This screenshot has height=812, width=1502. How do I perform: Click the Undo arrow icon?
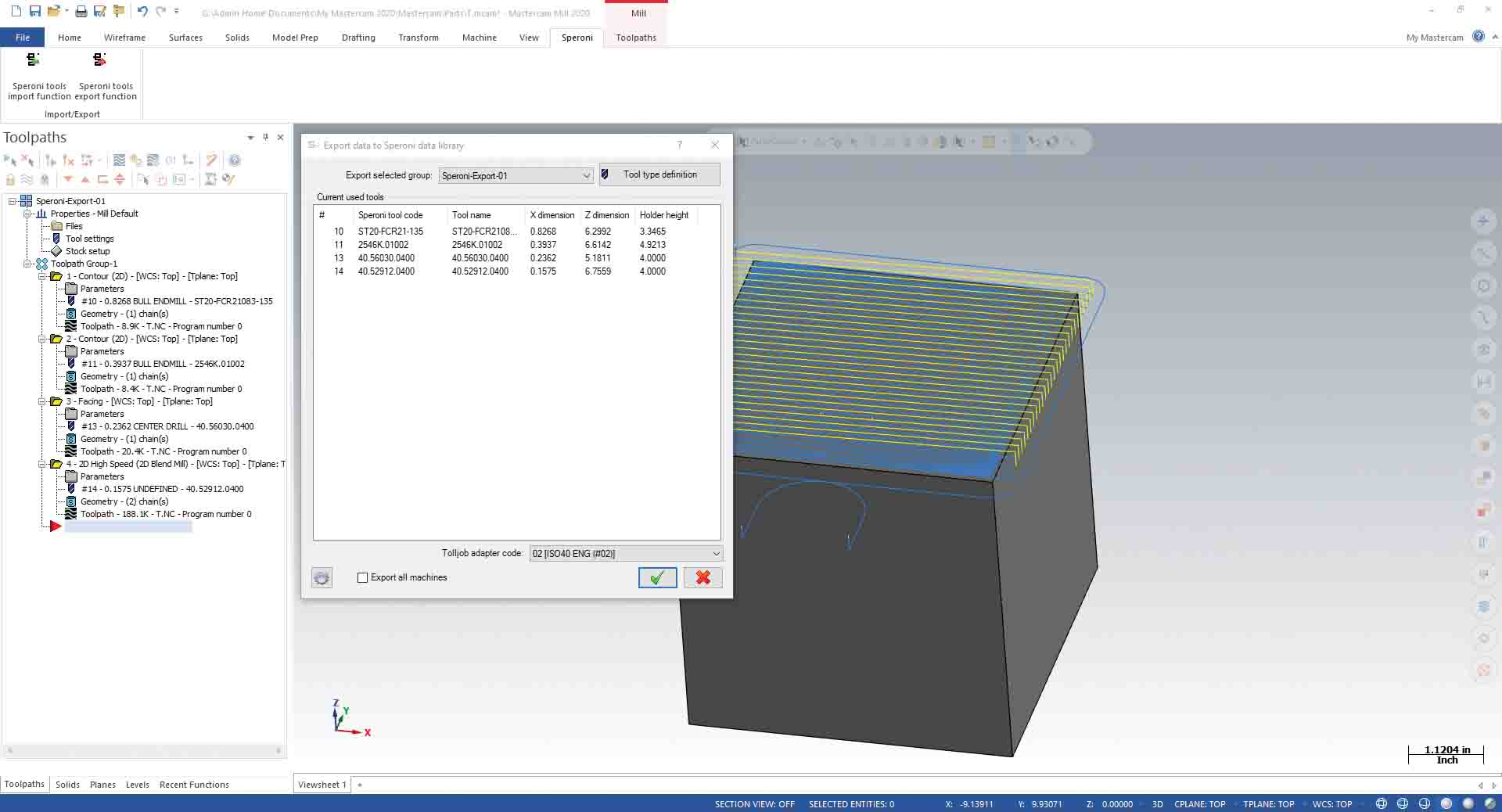[x=142, y=11]
